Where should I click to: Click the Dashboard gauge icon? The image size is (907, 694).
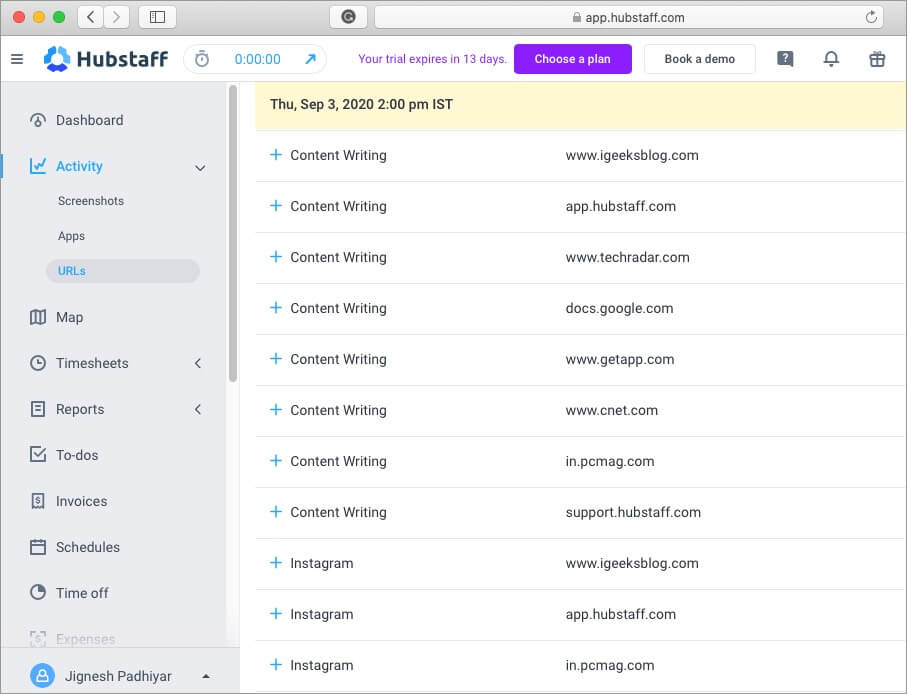(38, 120)
